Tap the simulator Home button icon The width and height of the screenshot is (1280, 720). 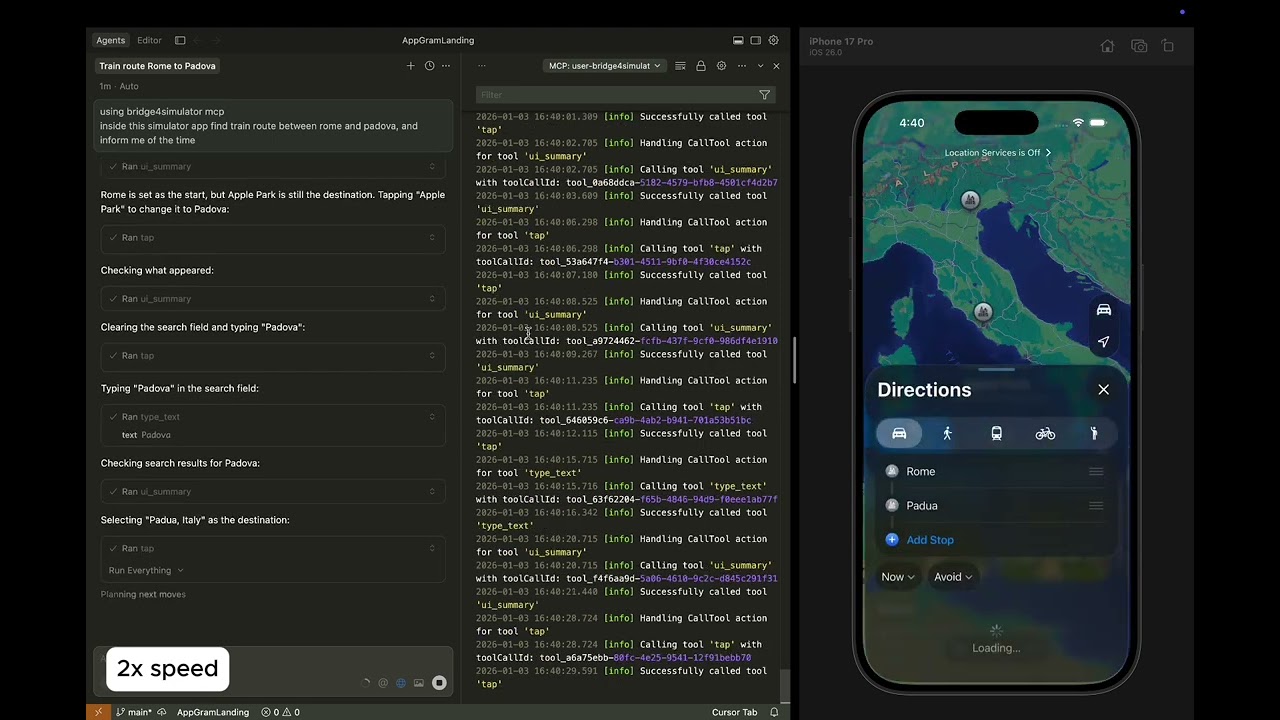[x=1107, y=46]
